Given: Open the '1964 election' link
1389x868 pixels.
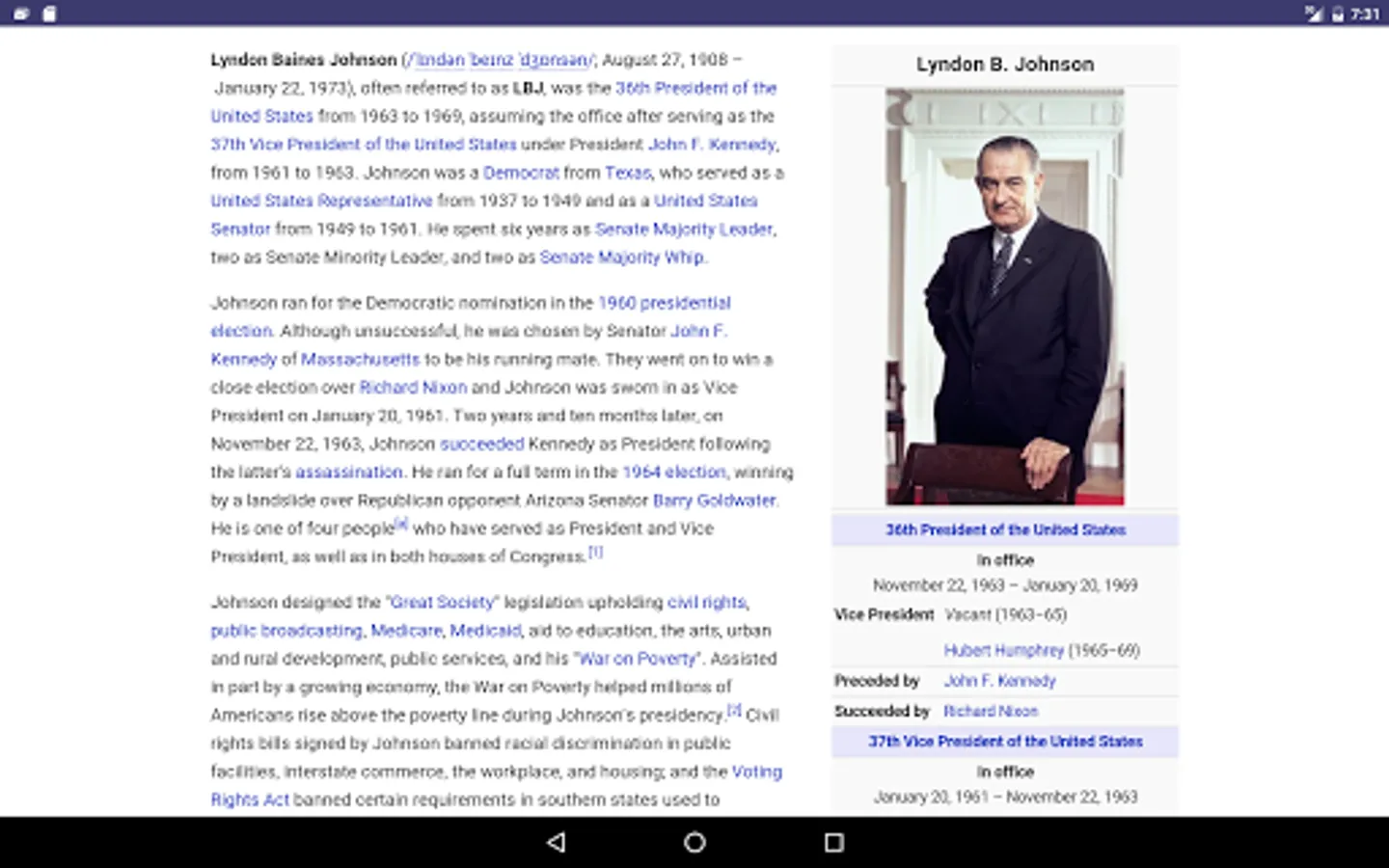Looking at the screenshot, I should [x=674, y=473].
